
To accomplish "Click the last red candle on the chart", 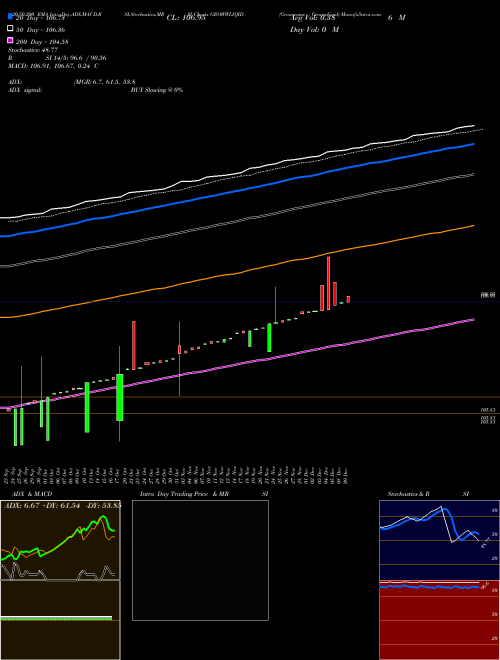I will [348, 299].
